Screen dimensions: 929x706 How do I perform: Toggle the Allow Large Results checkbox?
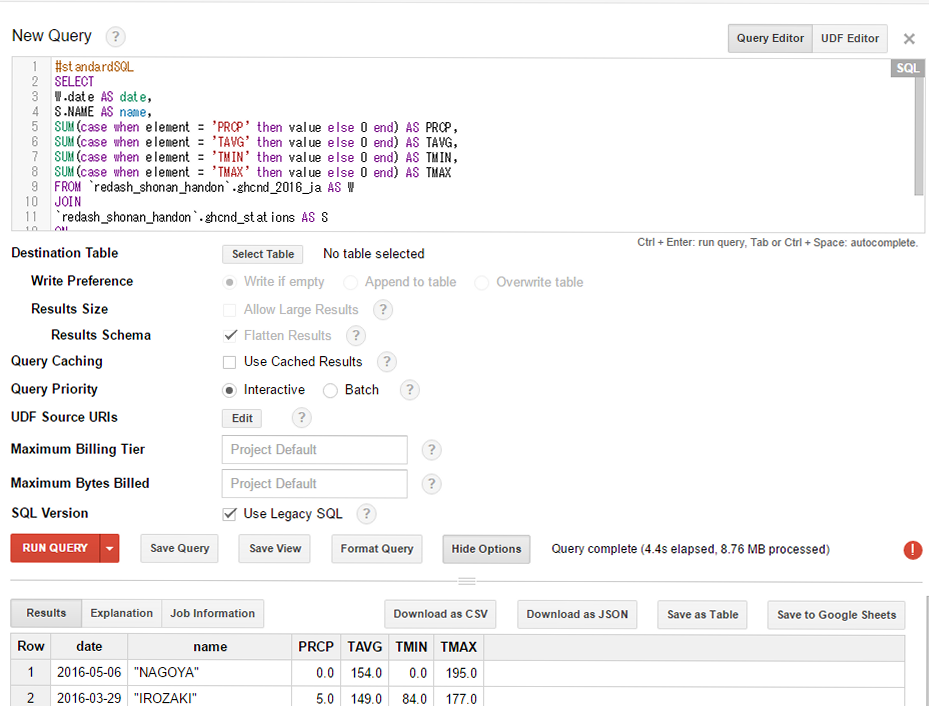[229, 310]
